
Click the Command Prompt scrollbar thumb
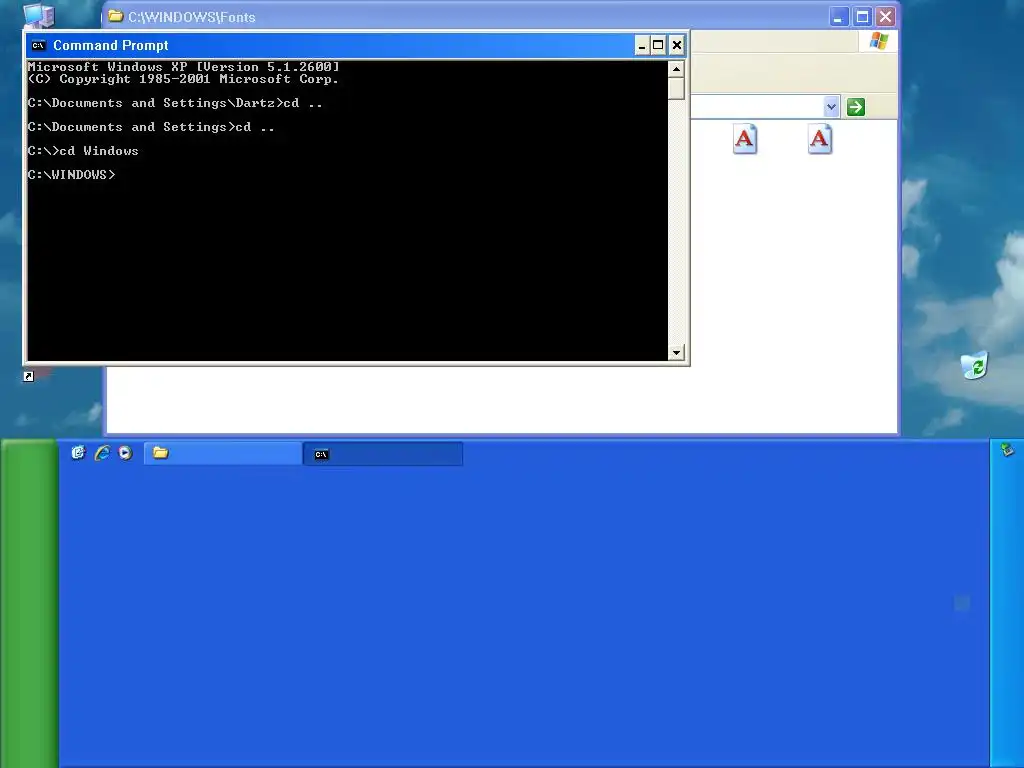[676, 88]
